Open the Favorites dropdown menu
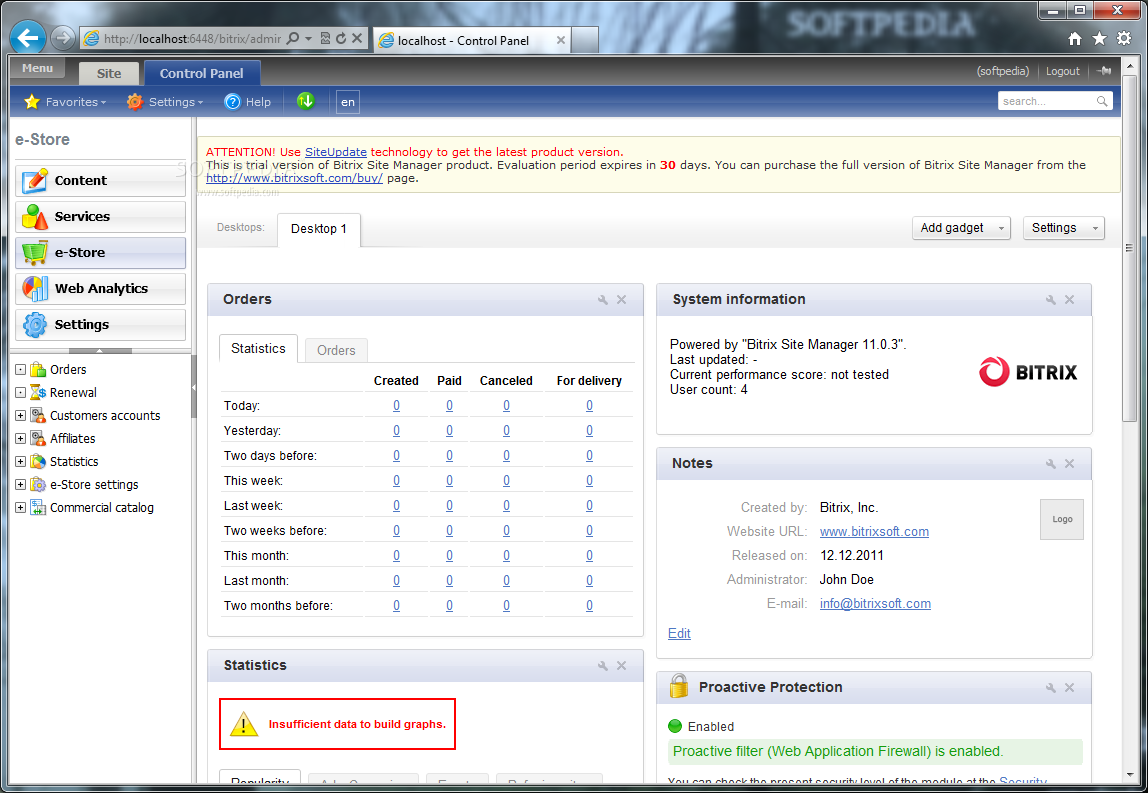The image size is (1148, 793). (x=65, y=102)
